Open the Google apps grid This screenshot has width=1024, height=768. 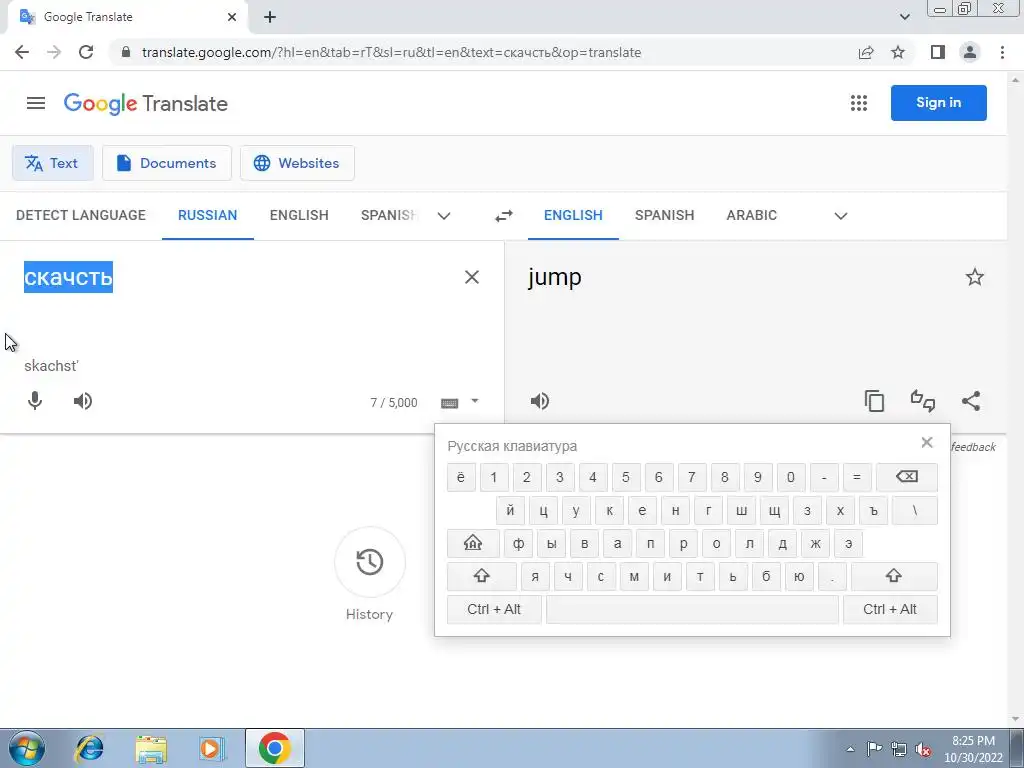tap(859, 103)
